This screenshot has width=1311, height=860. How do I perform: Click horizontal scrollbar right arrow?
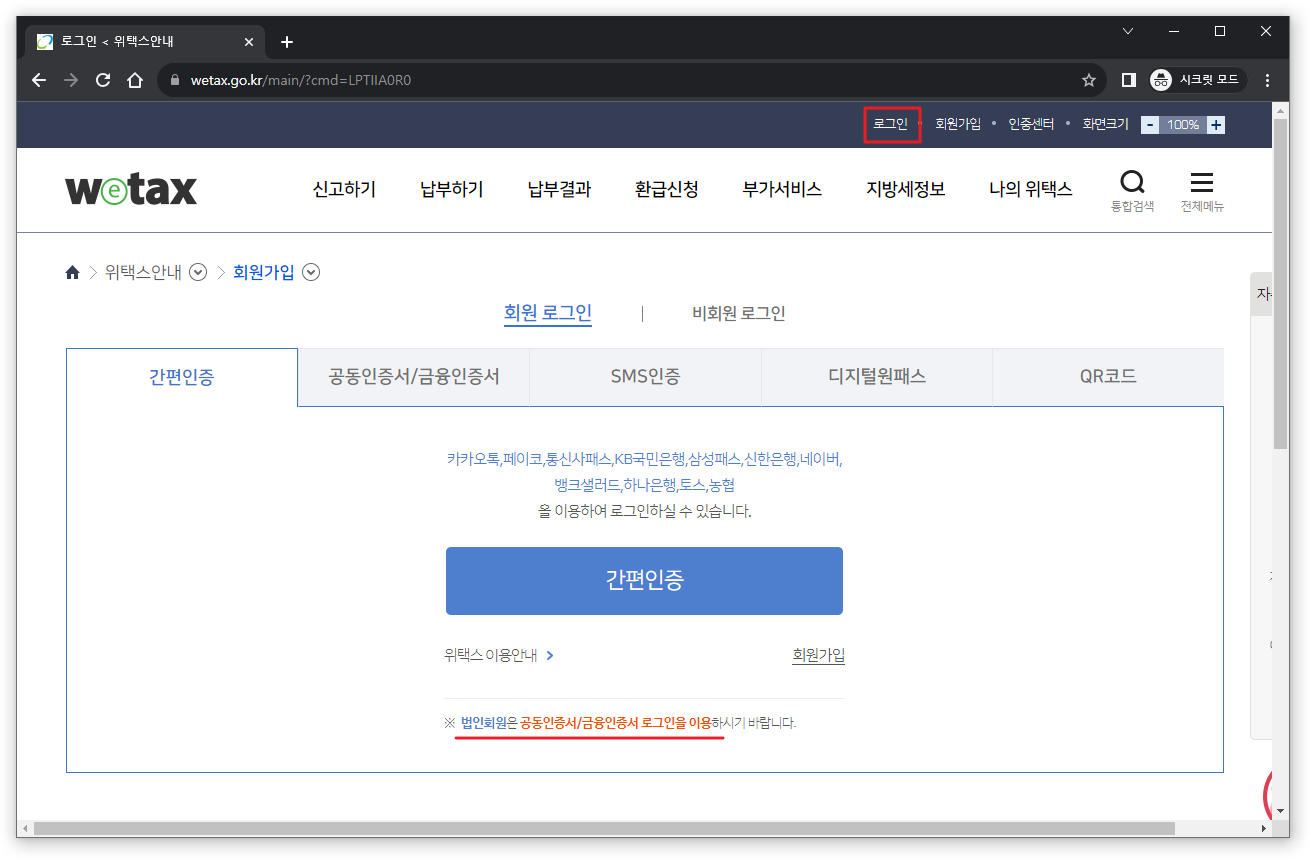coord(1264,829)
